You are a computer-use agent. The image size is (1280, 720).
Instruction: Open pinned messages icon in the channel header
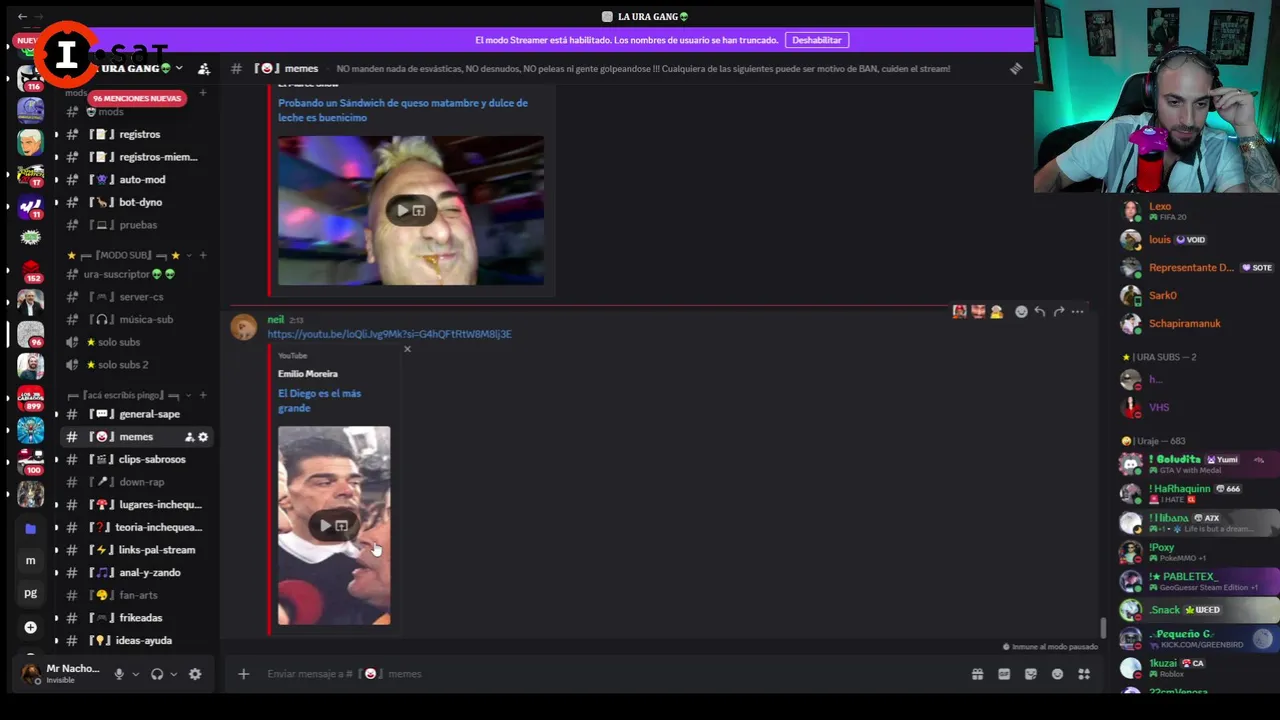(1016, 69)
